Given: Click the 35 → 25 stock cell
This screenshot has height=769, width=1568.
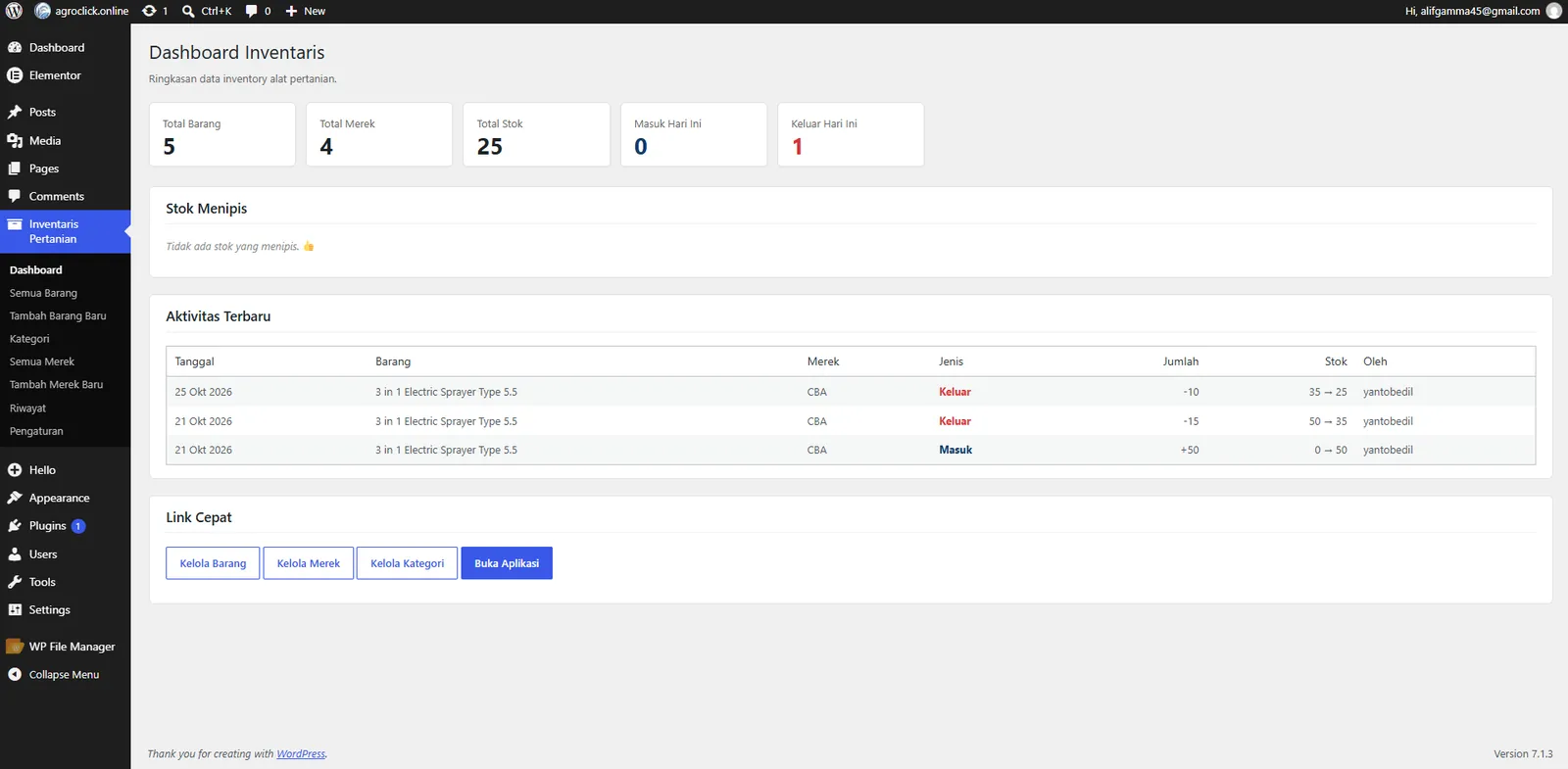Looking at the screenshot, I should tap(1328, 392).
